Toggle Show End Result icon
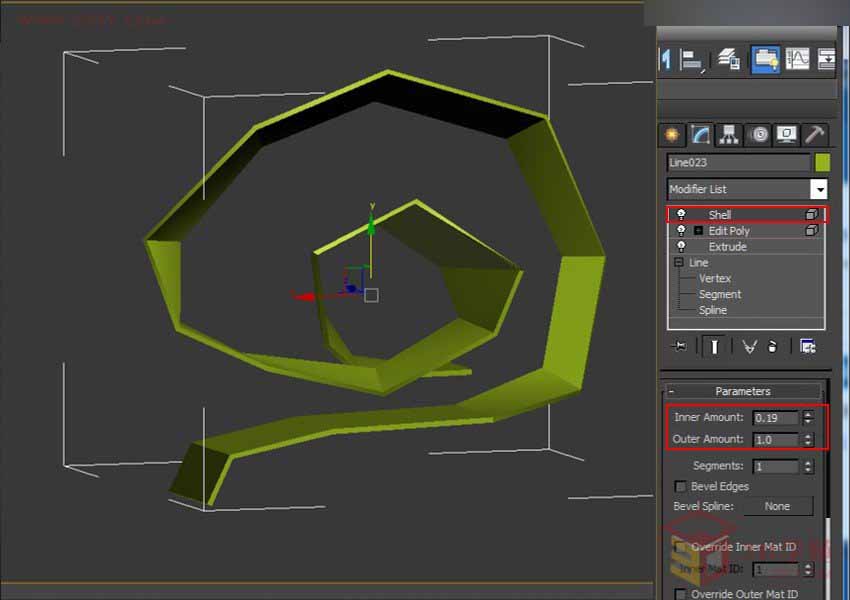 coord(714,346)
